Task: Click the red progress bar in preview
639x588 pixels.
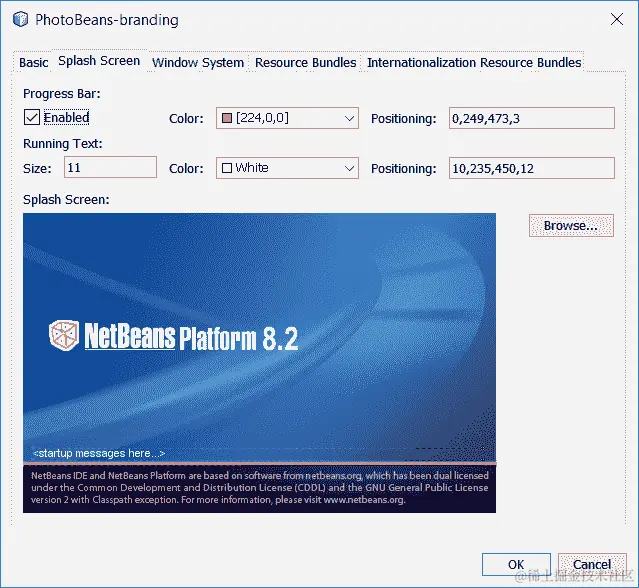Action: click(260, 464)
